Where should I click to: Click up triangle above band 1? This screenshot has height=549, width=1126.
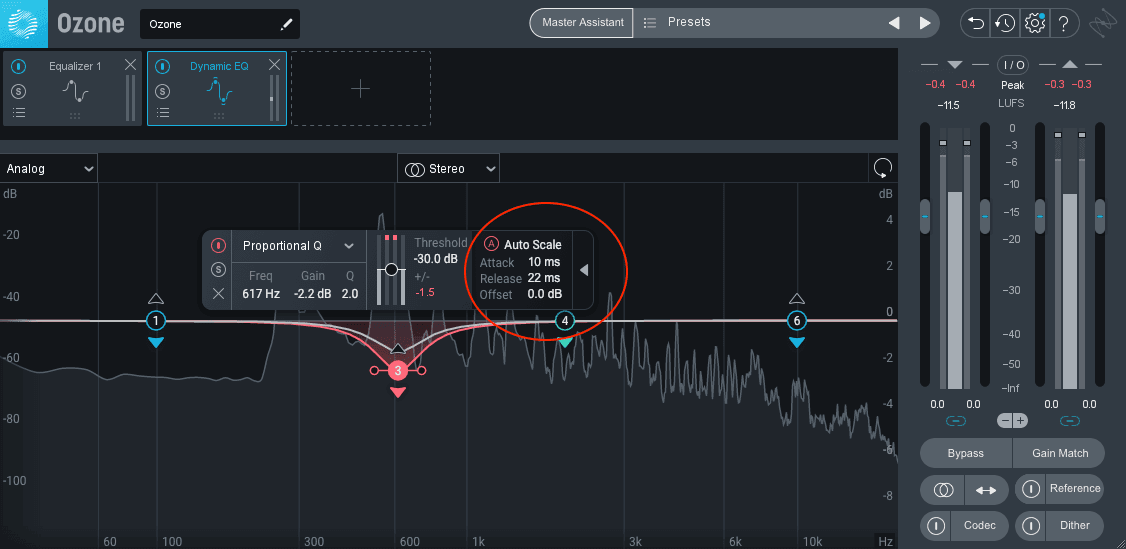pyautogui.click(x=156, y=299)
